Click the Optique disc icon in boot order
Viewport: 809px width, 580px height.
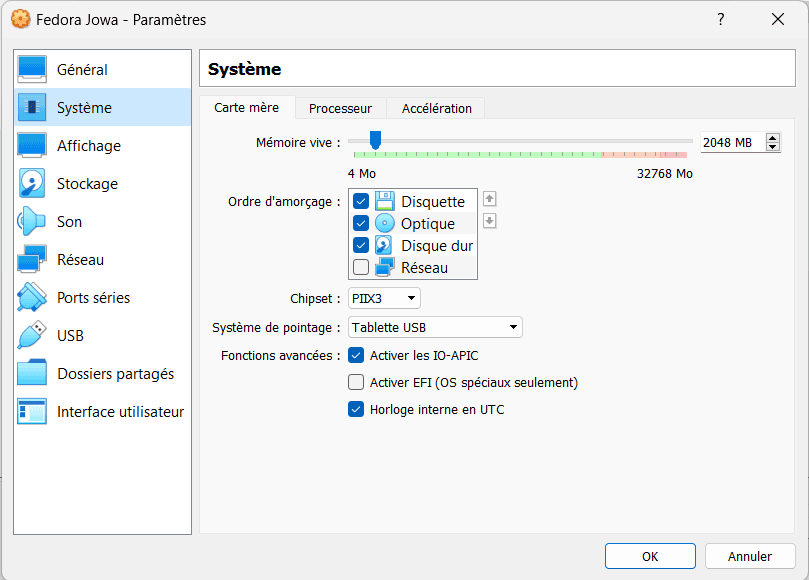(x=384, y=223)
